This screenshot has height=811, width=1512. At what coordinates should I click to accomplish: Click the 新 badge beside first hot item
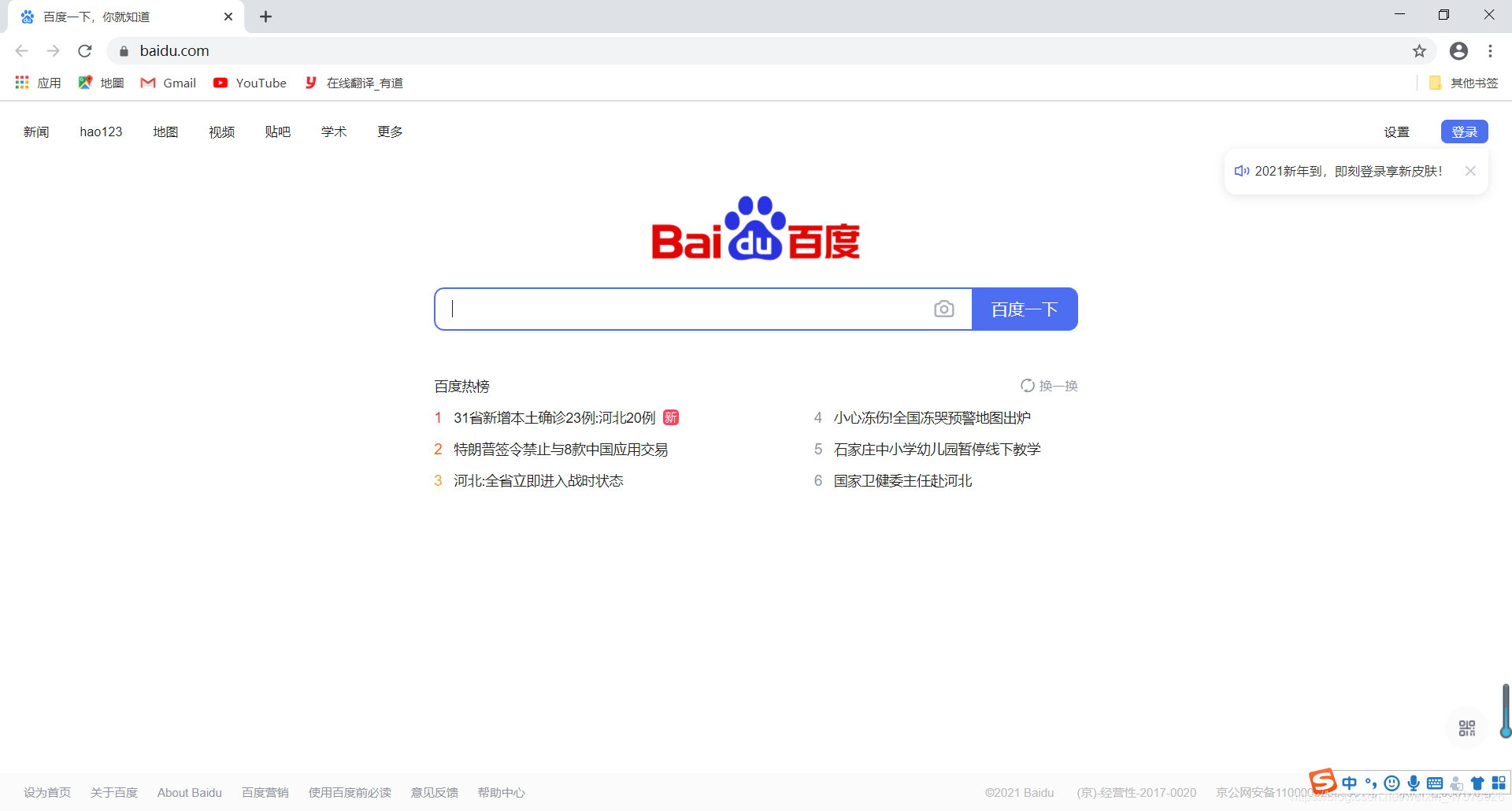click(671, 417)
